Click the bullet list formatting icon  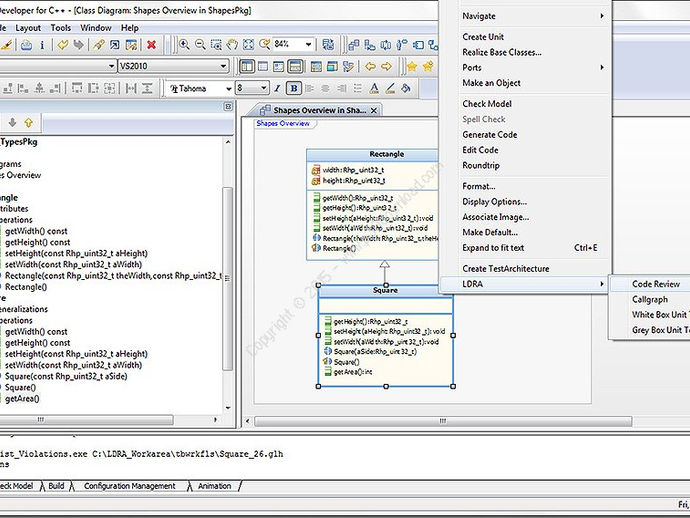click(x=358, y=88)
